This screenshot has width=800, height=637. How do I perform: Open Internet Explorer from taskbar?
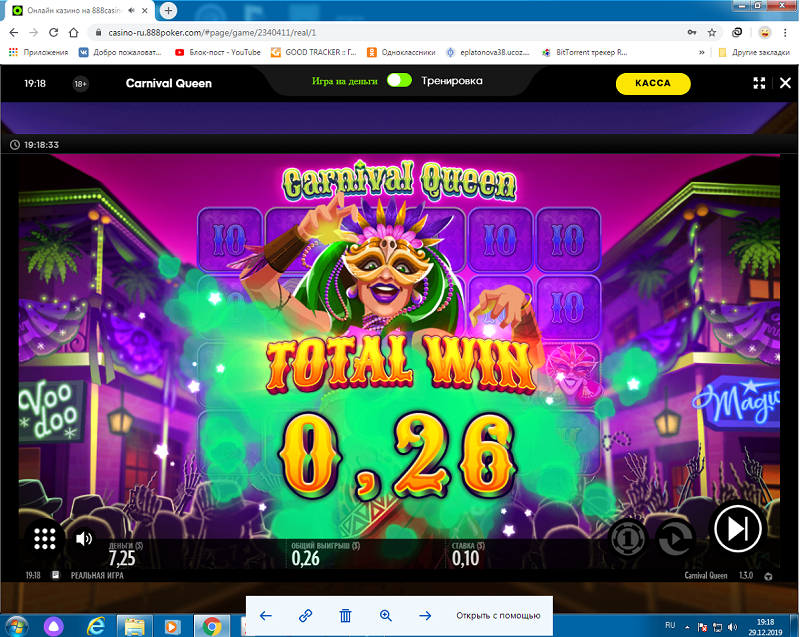96,626
